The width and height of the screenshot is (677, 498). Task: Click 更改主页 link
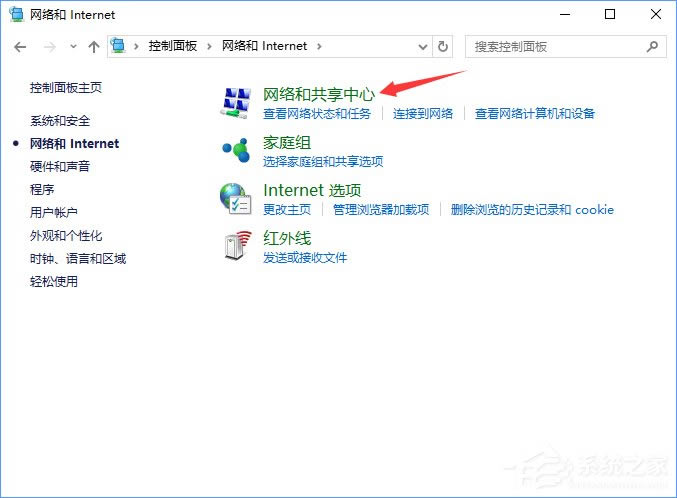pos(287,209)
